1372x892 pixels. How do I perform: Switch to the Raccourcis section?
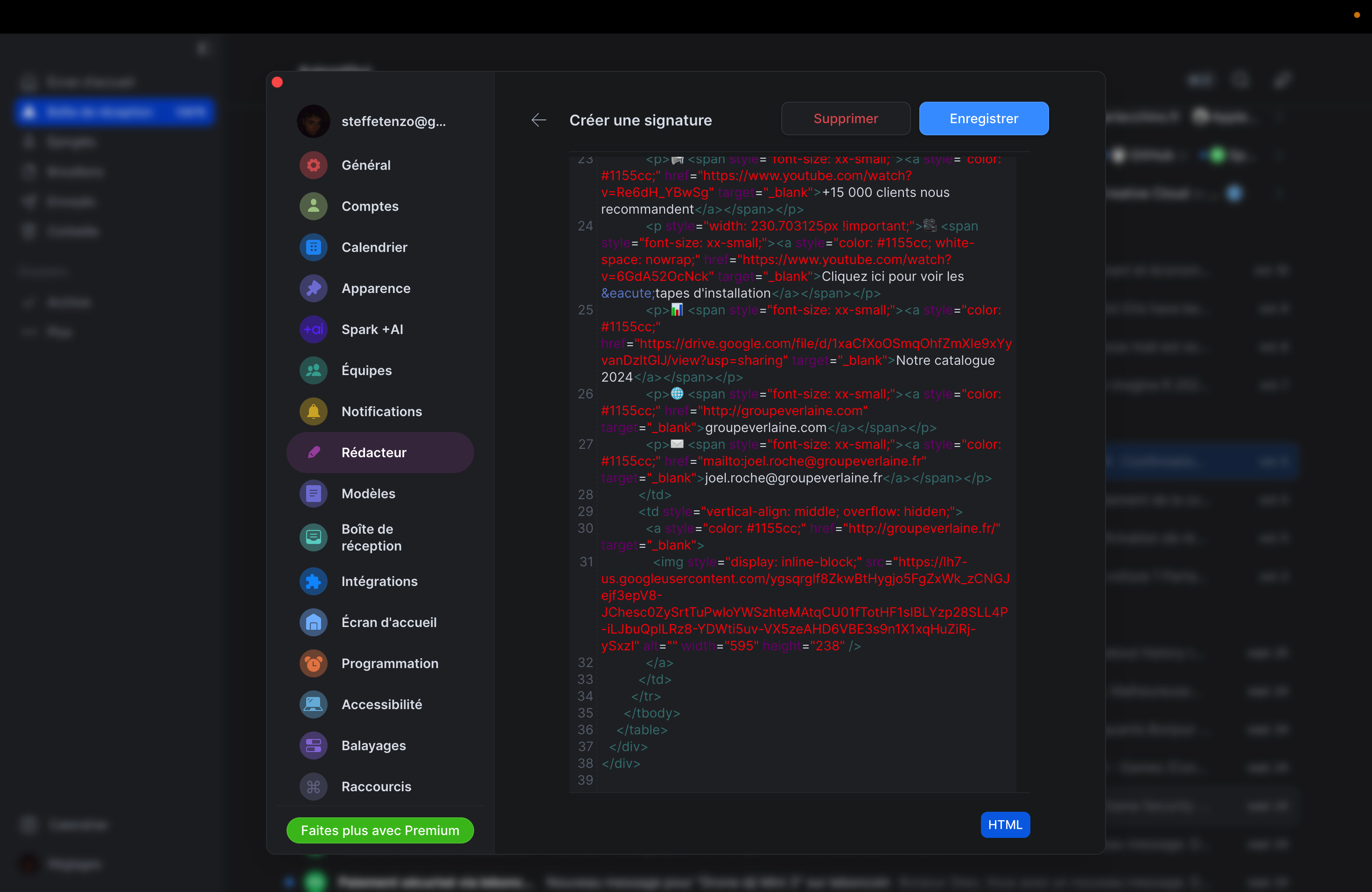(380, 787)
